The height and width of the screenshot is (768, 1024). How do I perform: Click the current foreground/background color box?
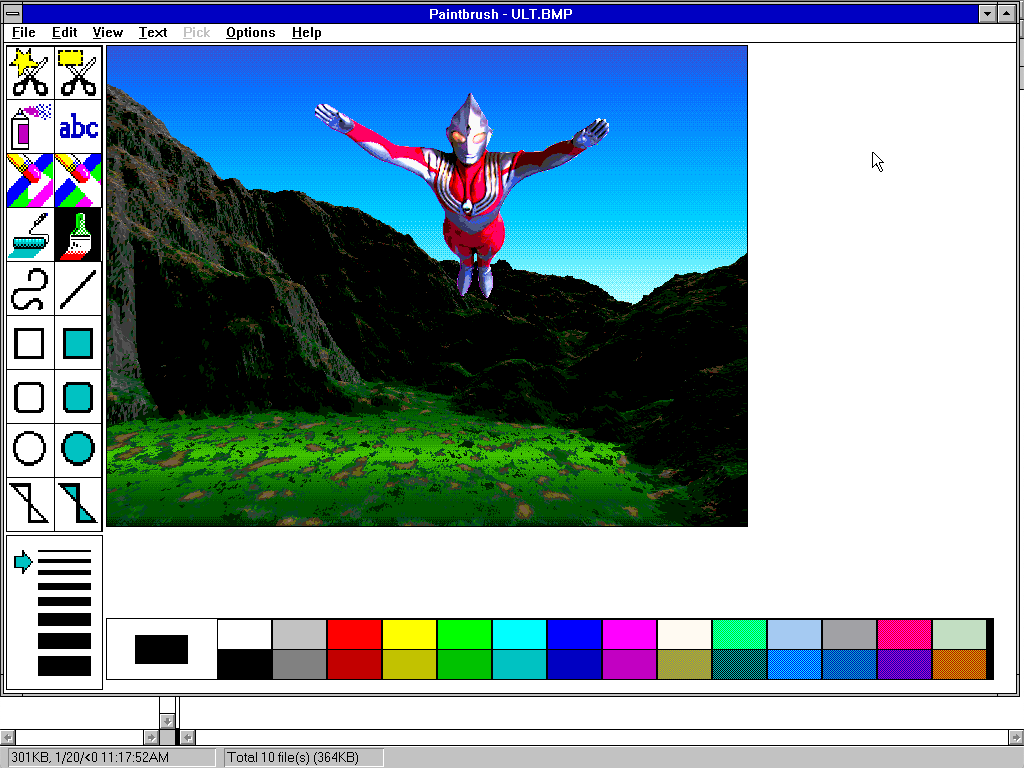pyautogui.click(x=161, y=649)
